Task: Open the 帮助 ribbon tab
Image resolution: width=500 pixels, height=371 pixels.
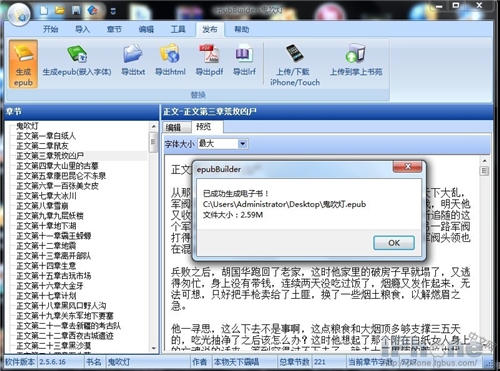Action: coord(242,29)
